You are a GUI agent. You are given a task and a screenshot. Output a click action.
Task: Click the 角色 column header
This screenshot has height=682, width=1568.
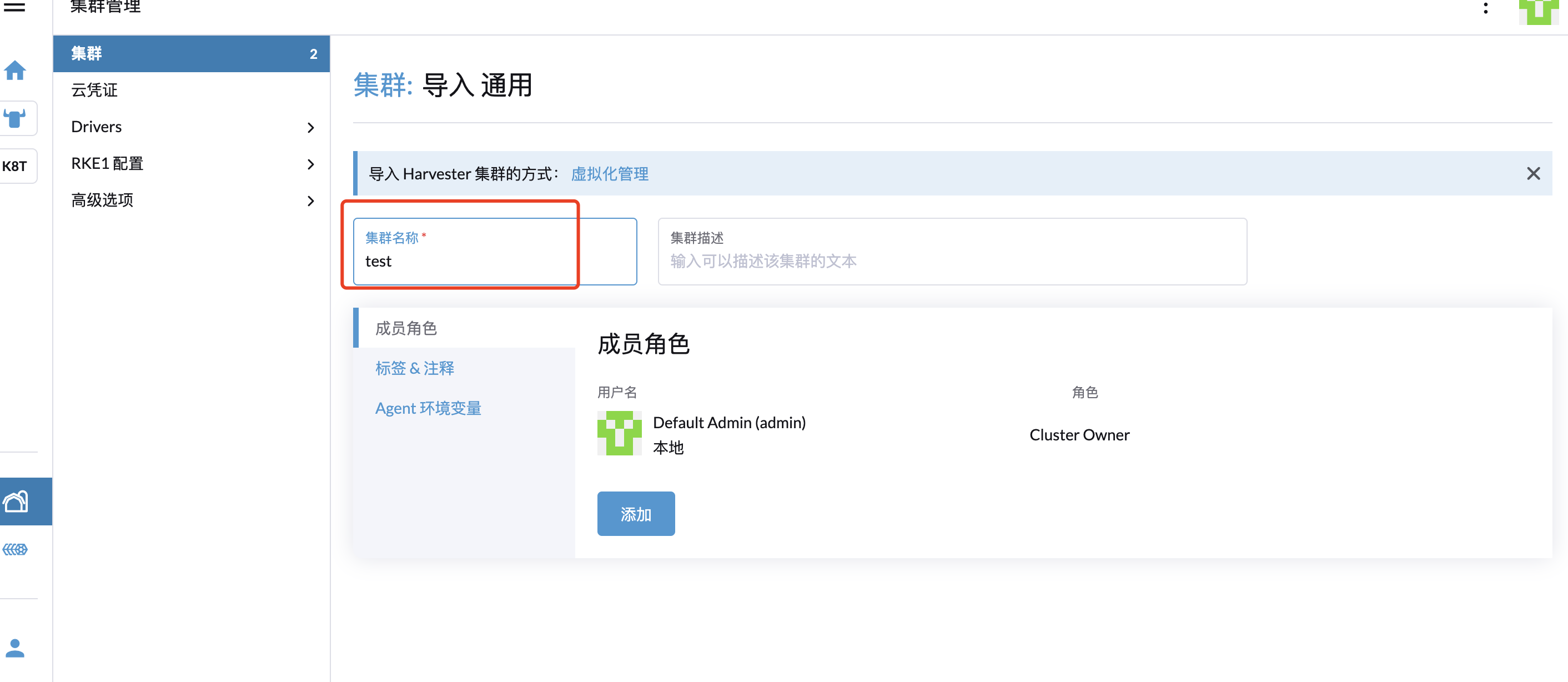(x=1085, y=392)
